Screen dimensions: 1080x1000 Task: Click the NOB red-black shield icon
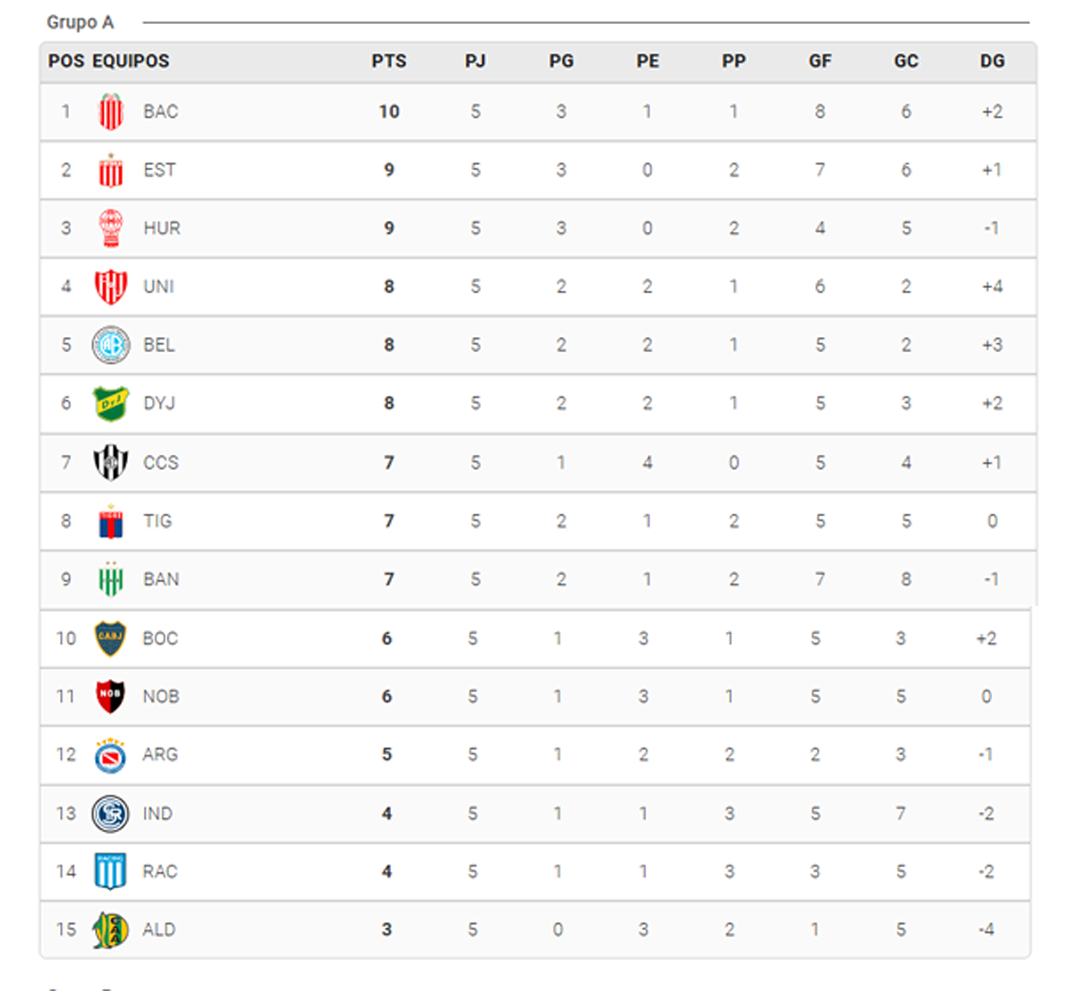point(110,696)
